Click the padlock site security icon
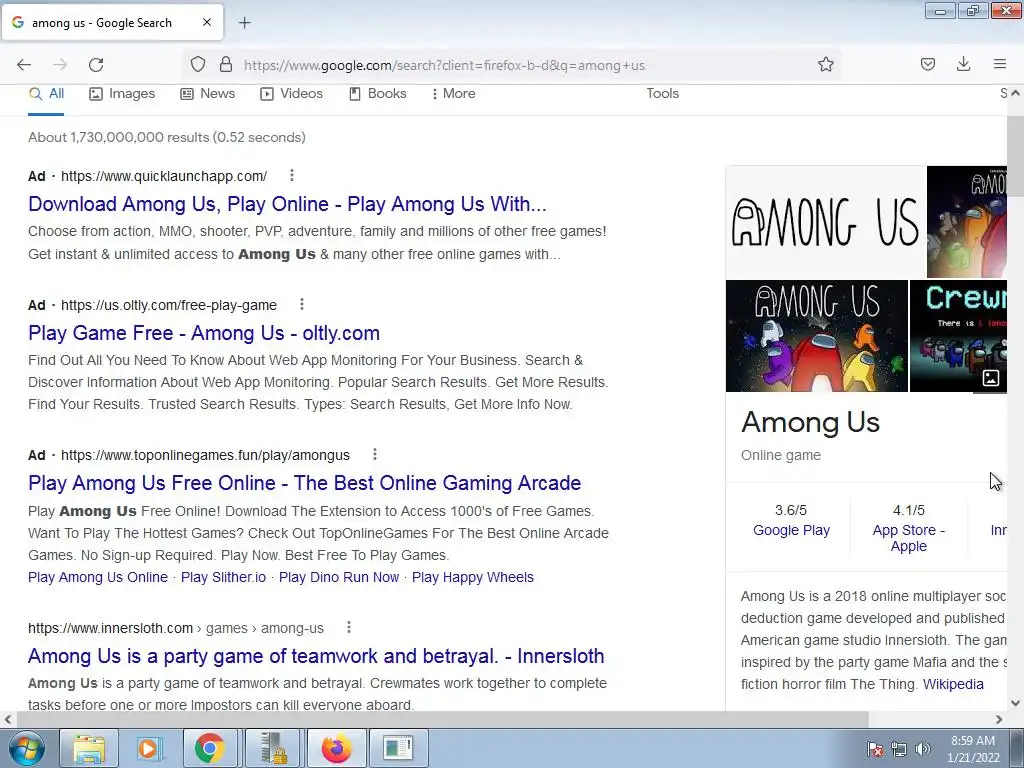This screenshot has width=1024, height=768. [x=226, y=64]
